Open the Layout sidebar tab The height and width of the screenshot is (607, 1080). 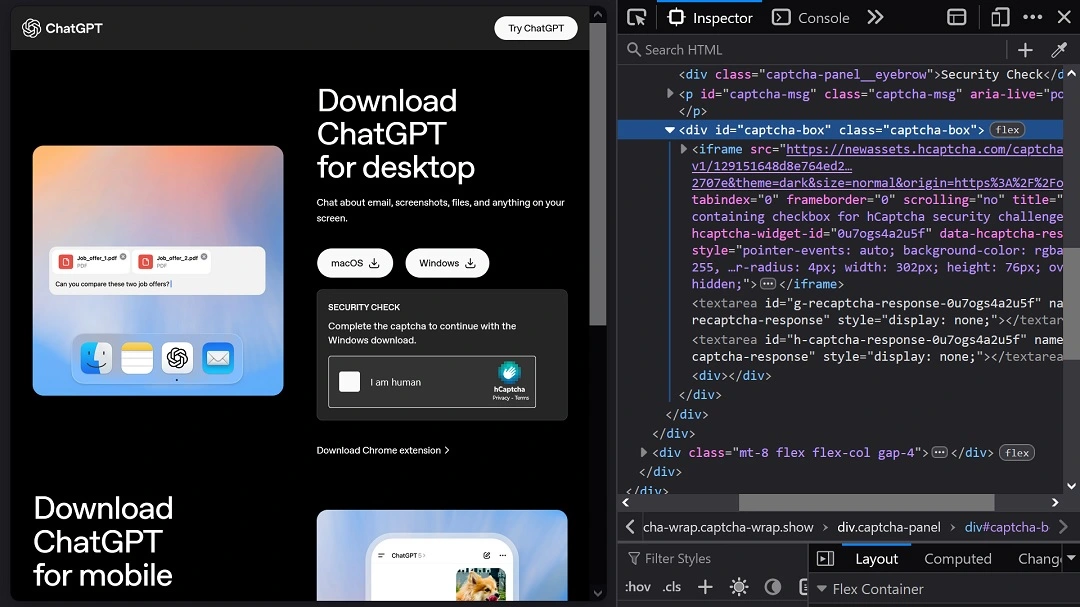click(876, 559)
